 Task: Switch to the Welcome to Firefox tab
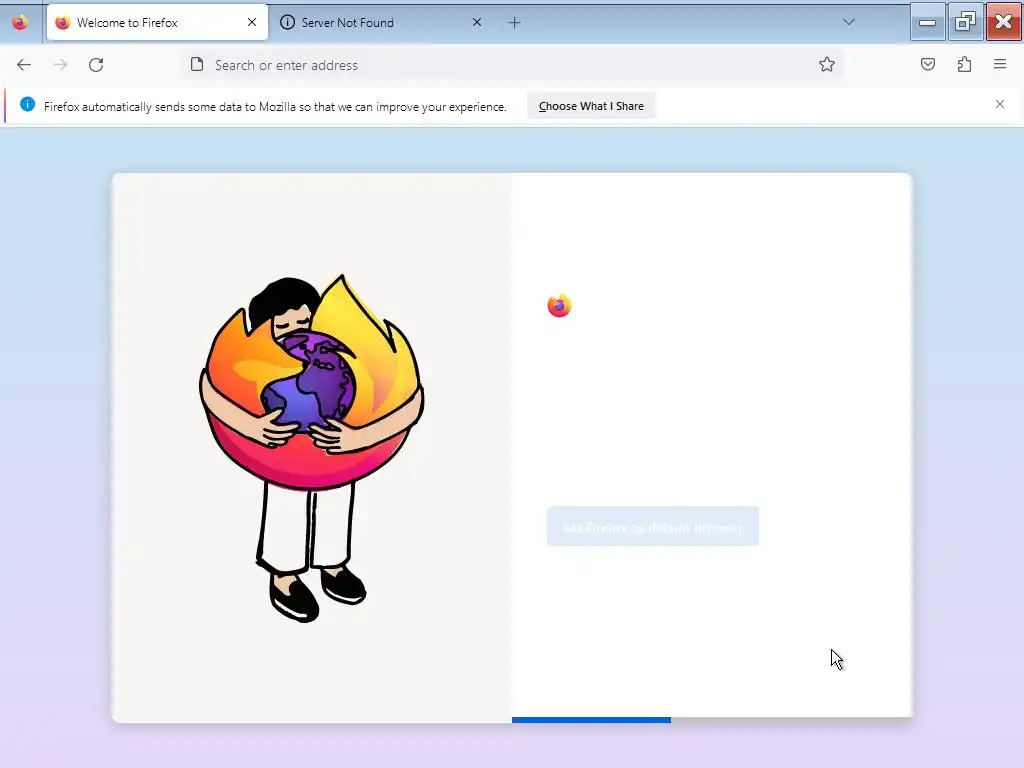click(x=157, y=22)
